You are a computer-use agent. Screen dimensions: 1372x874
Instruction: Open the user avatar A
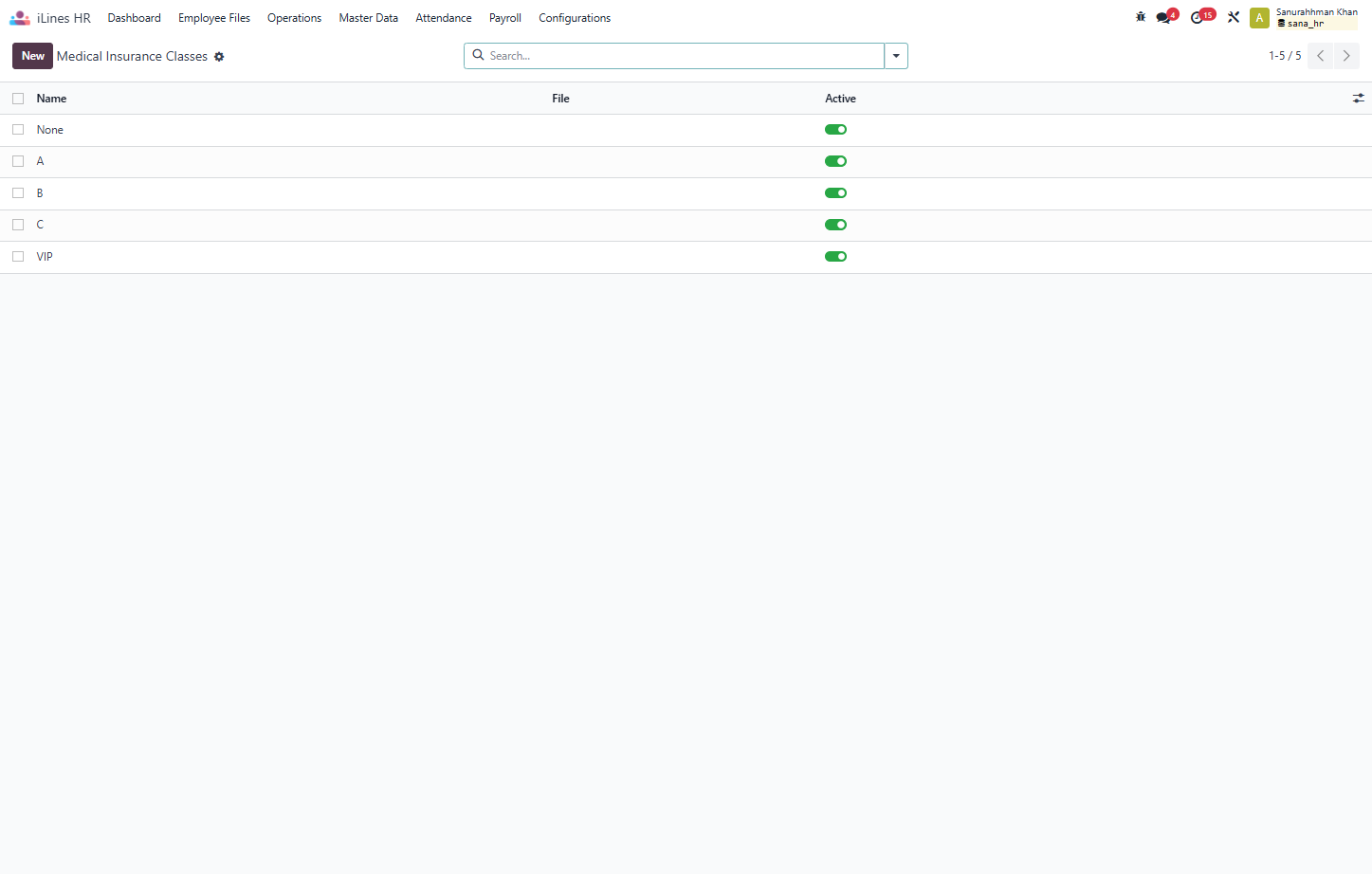tap(1259, 18)
